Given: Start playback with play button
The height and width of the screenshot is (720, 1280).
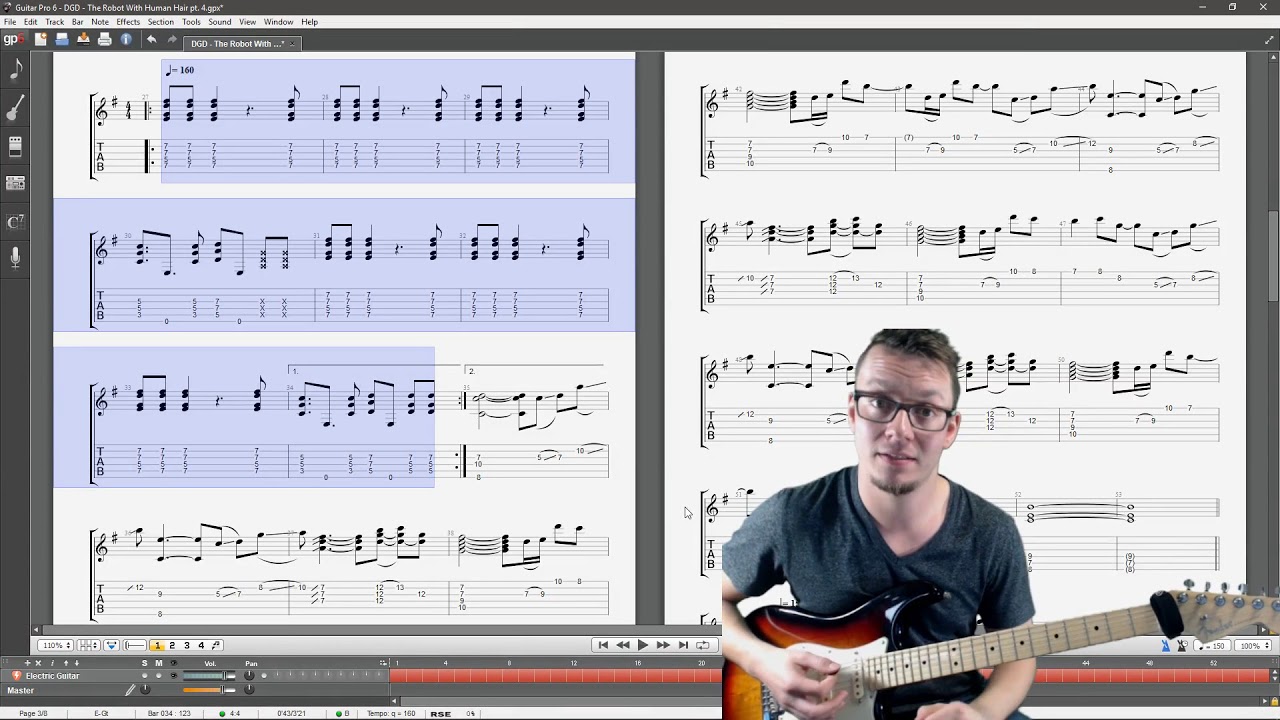Looking at the screenshot, I should (643, 645).
